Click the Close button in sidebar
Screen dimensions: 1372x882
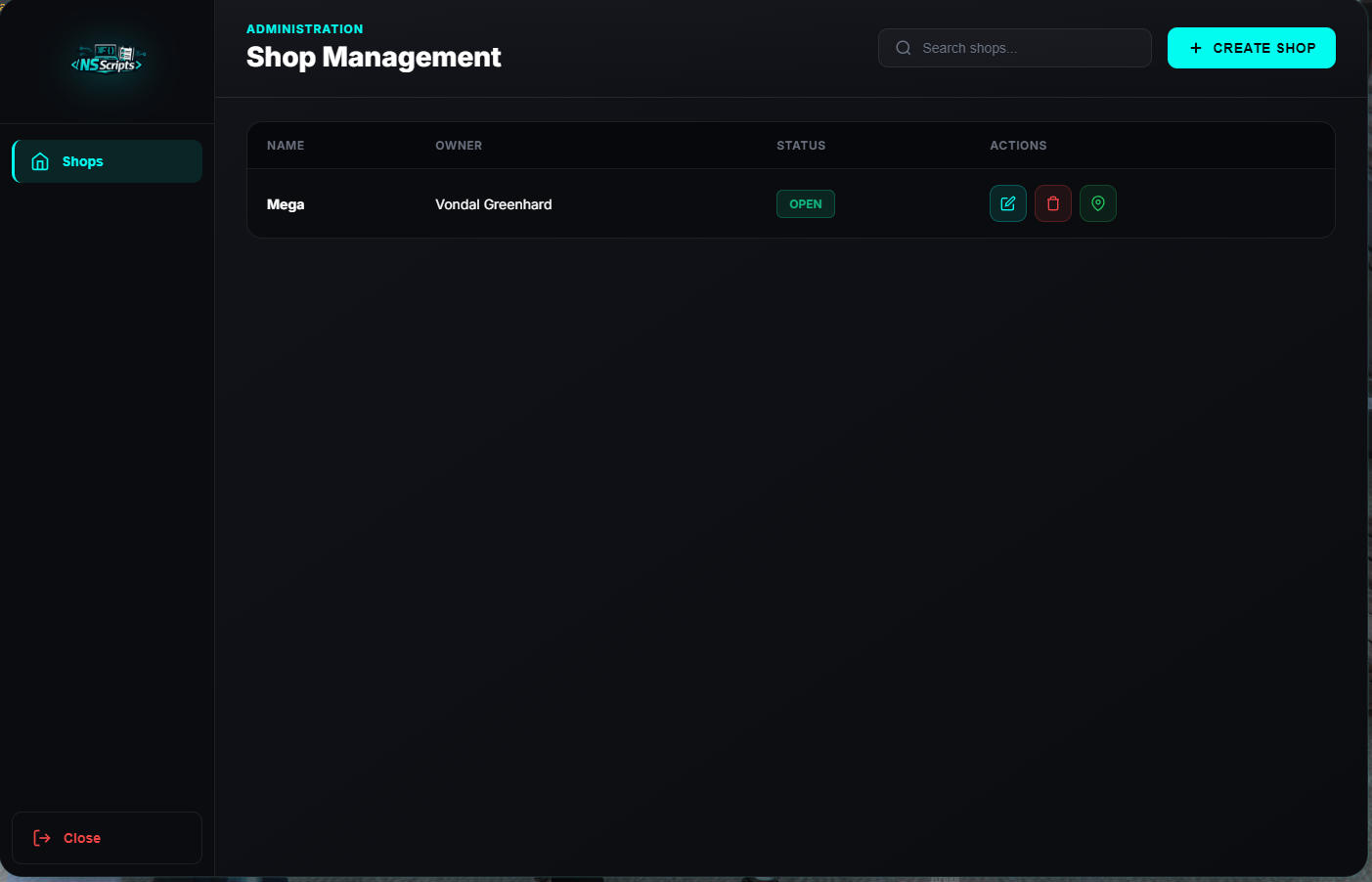(108, 838)
